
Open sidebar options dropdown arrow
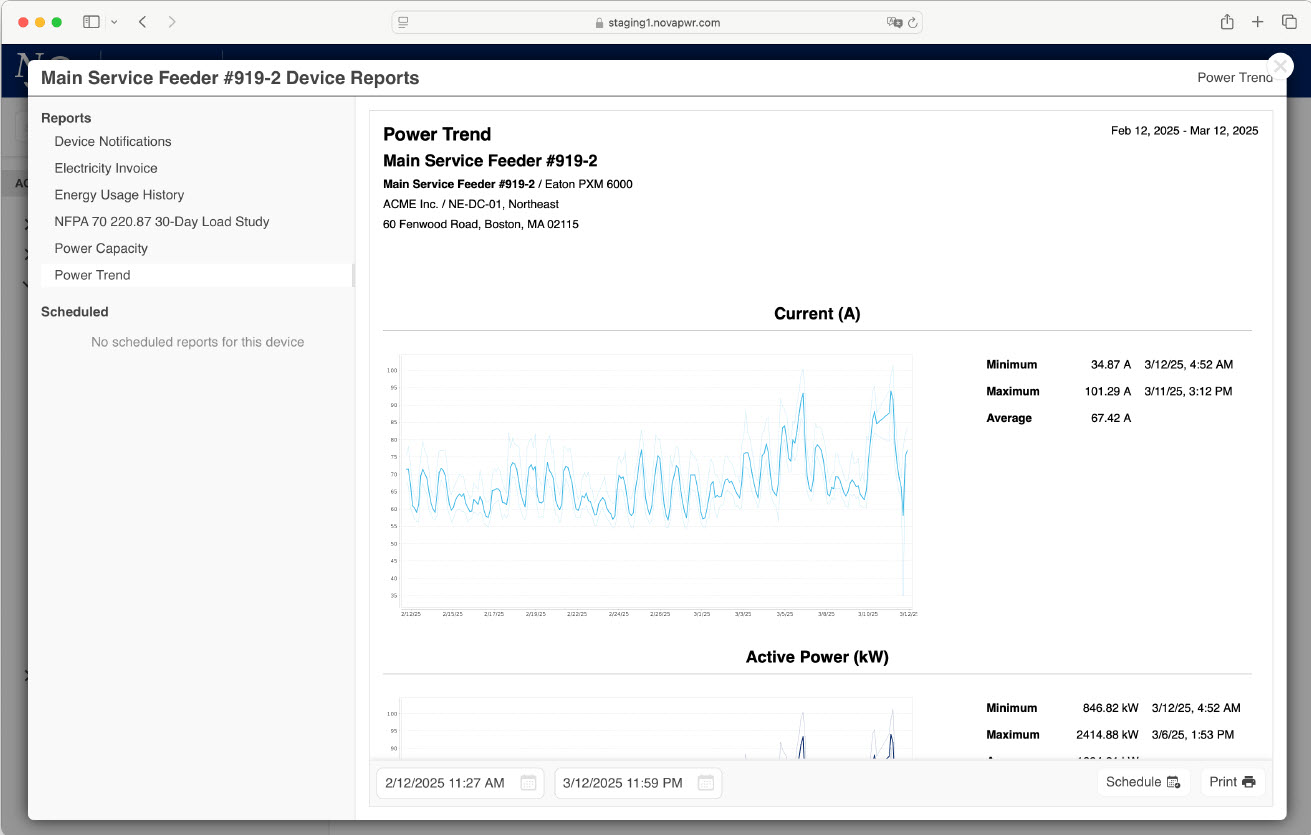click(114, 22)
